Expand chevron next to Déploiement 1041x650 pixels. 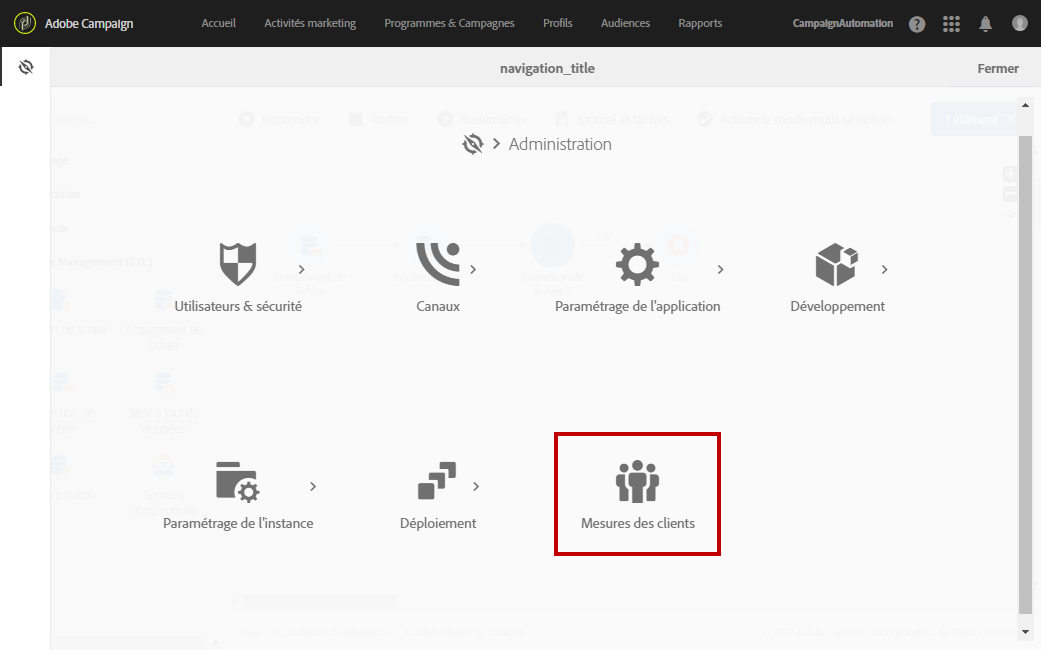coord(476,487)
